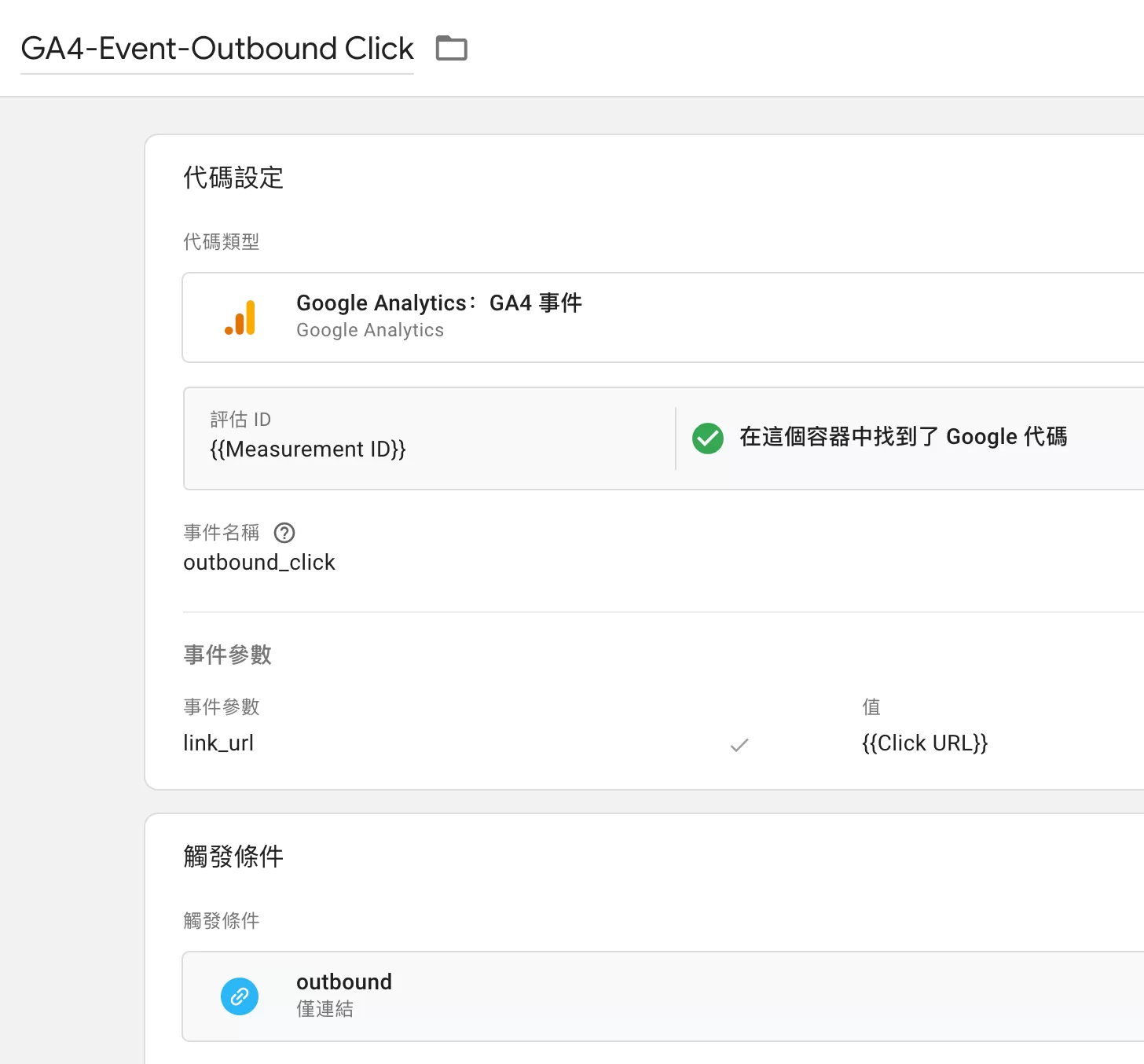Click the 值 column header

click(871, 707)
